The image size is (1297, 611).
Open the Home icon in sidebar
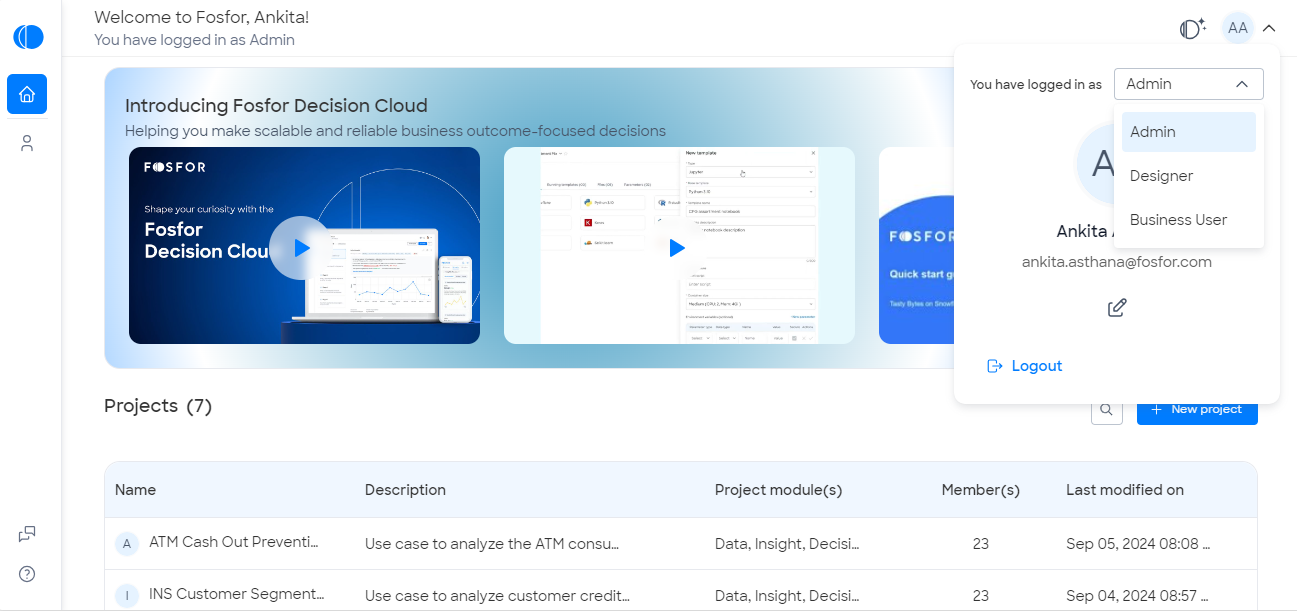coord(27,94)
